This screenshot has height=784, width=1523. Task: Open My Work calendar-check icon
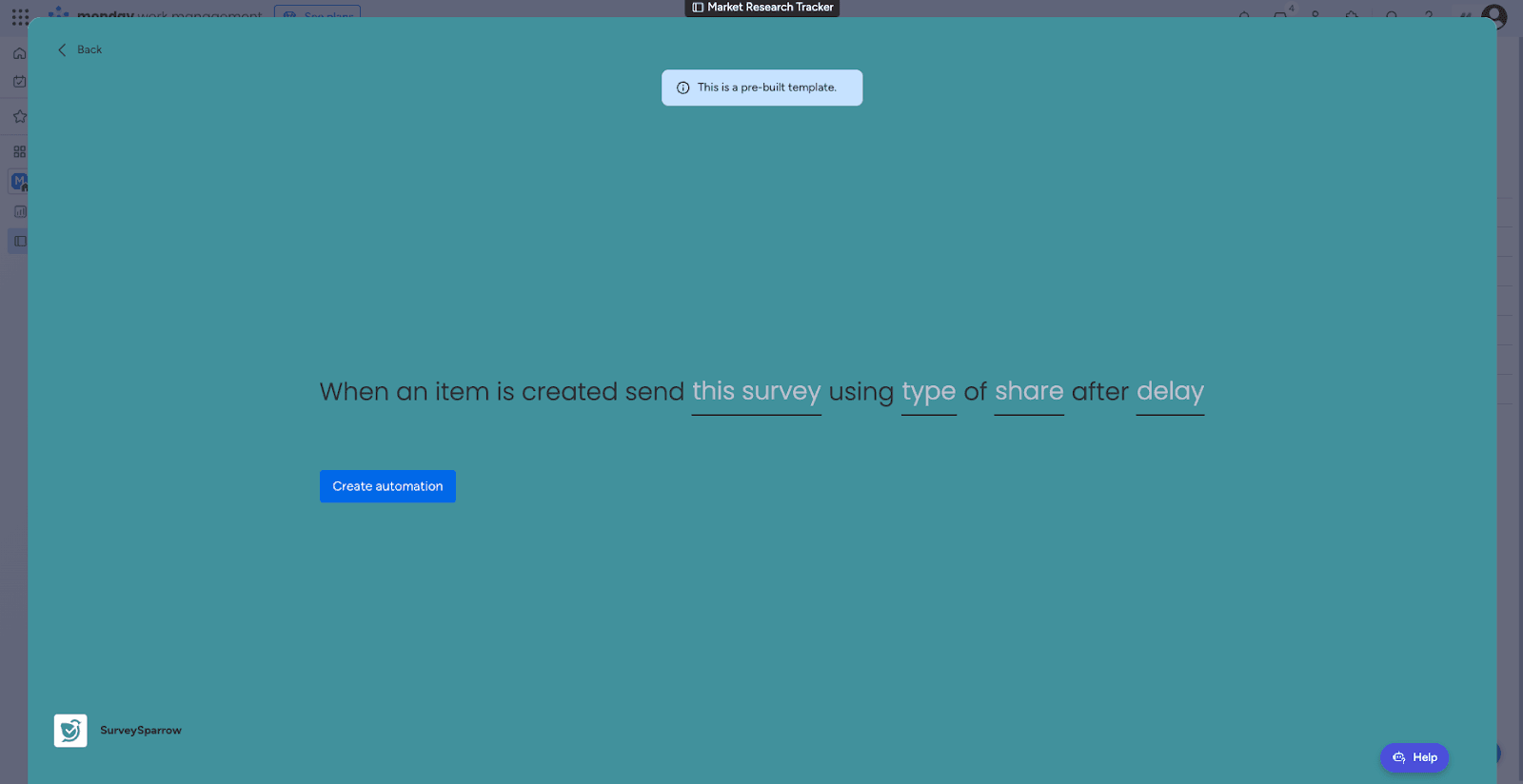pyautogui.click(x=19, y=82)
